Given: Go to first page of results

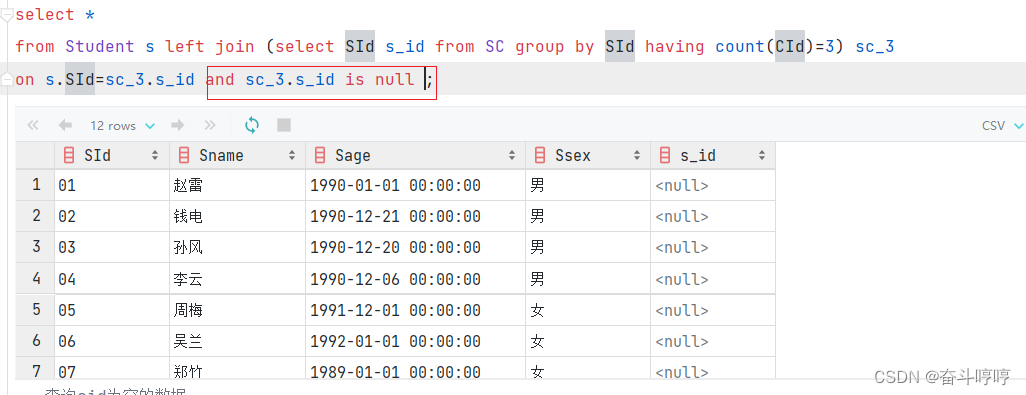Looking at the screenshot, I should click(x=33, y=125).
